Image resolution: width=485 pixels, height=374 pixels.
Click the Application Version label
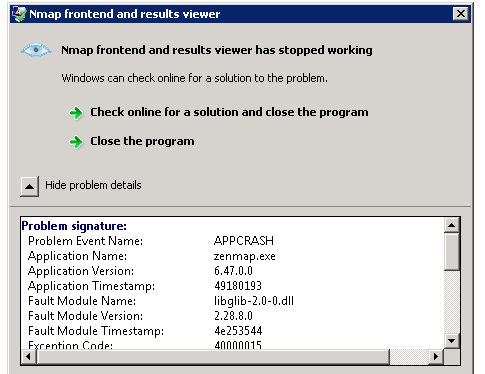click(x=81, y=271)
